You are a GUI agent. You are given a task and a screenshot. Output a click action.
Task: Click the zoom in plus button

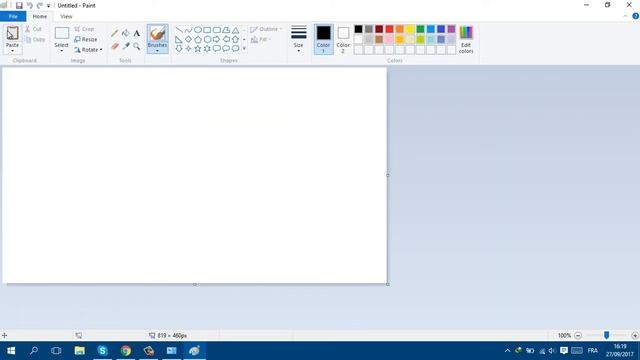click(635, 336)
